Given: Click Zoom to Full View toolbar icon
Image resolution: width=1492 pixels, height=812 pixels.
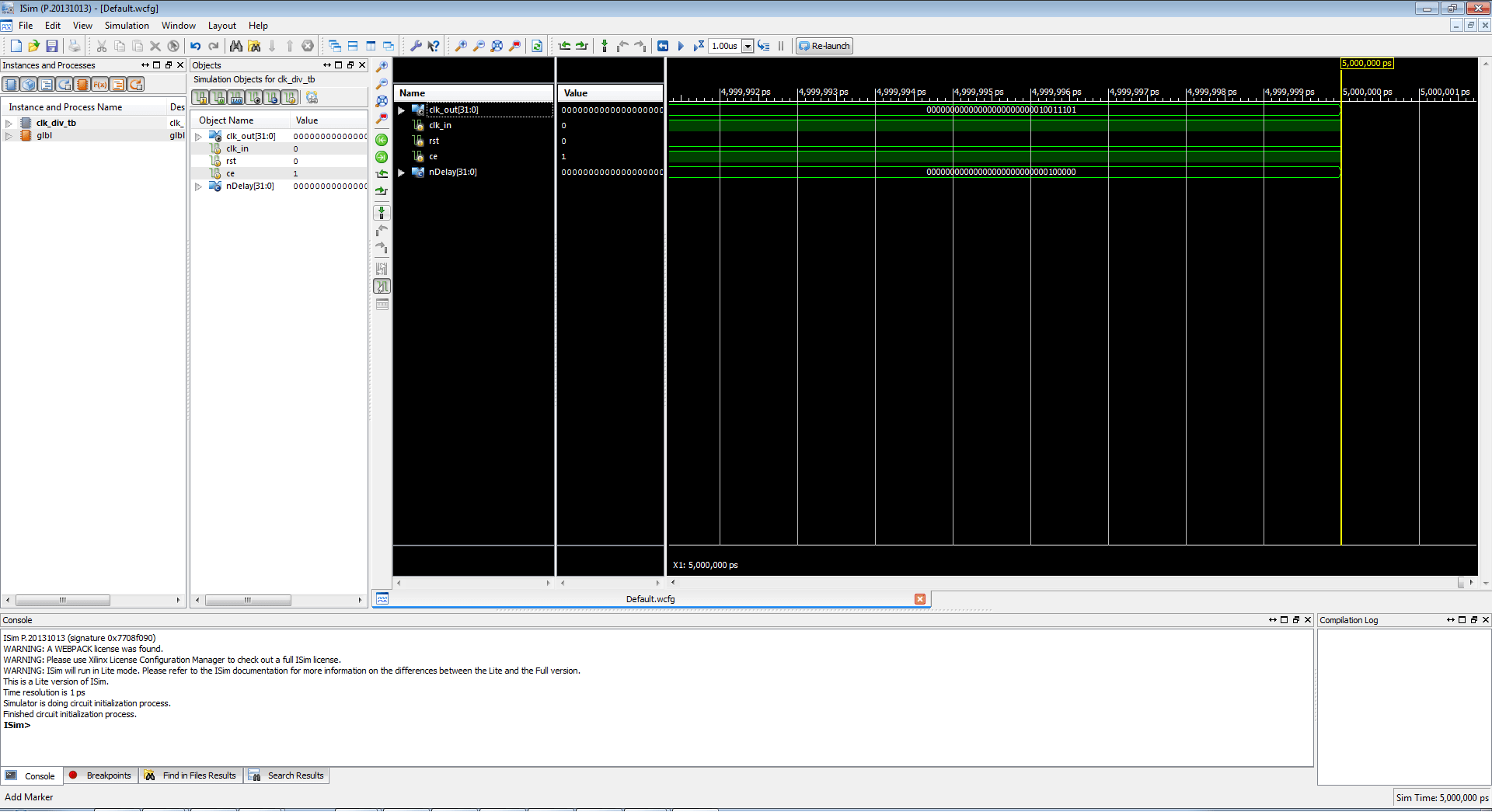Looking at the screenshot, I should (x=497, y=46).
